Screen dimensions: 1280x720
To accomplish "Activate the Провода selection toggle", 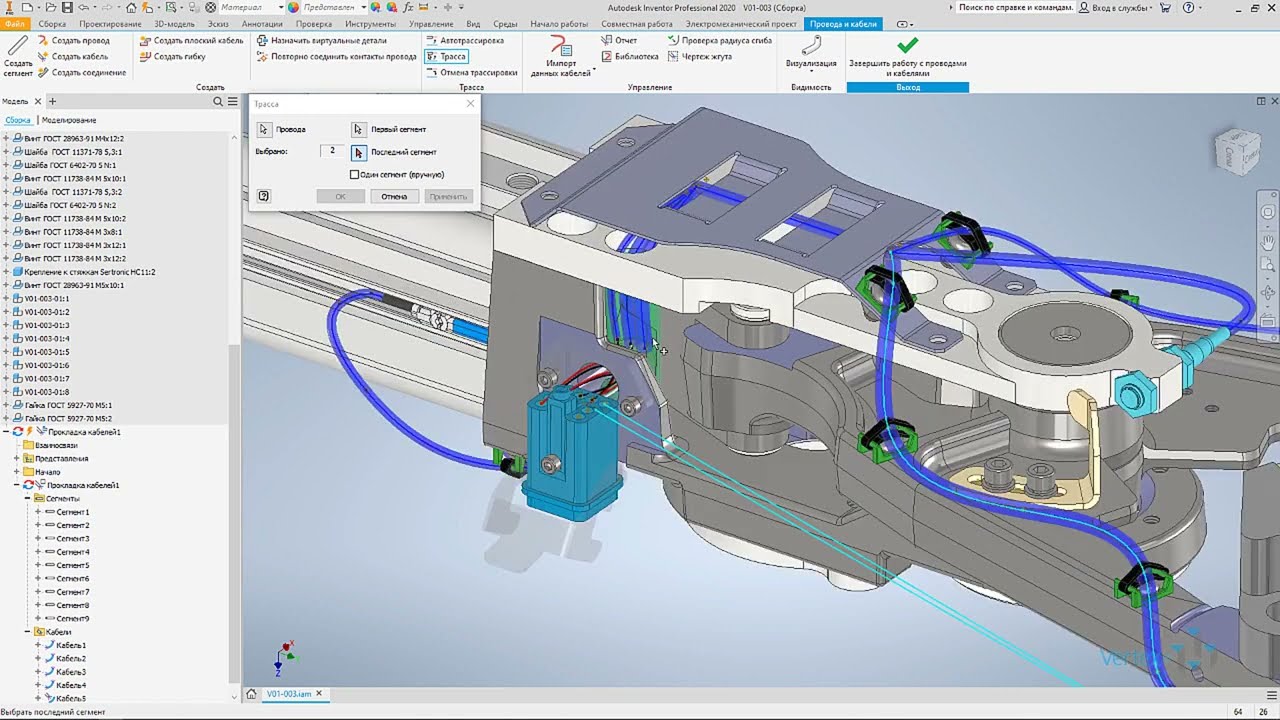I will click(264, 129).
